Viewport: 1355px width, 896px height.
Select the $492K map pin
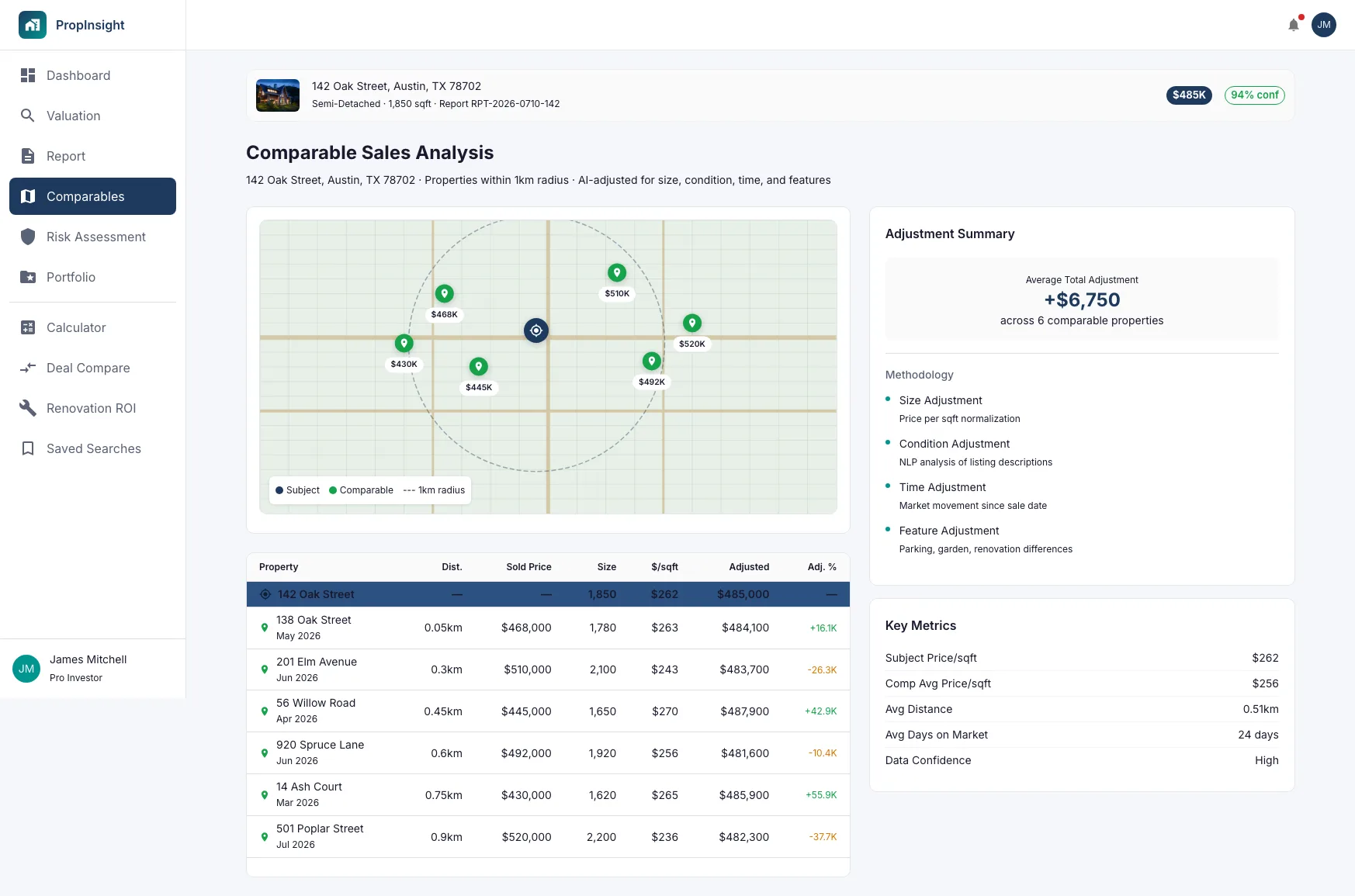652,362
